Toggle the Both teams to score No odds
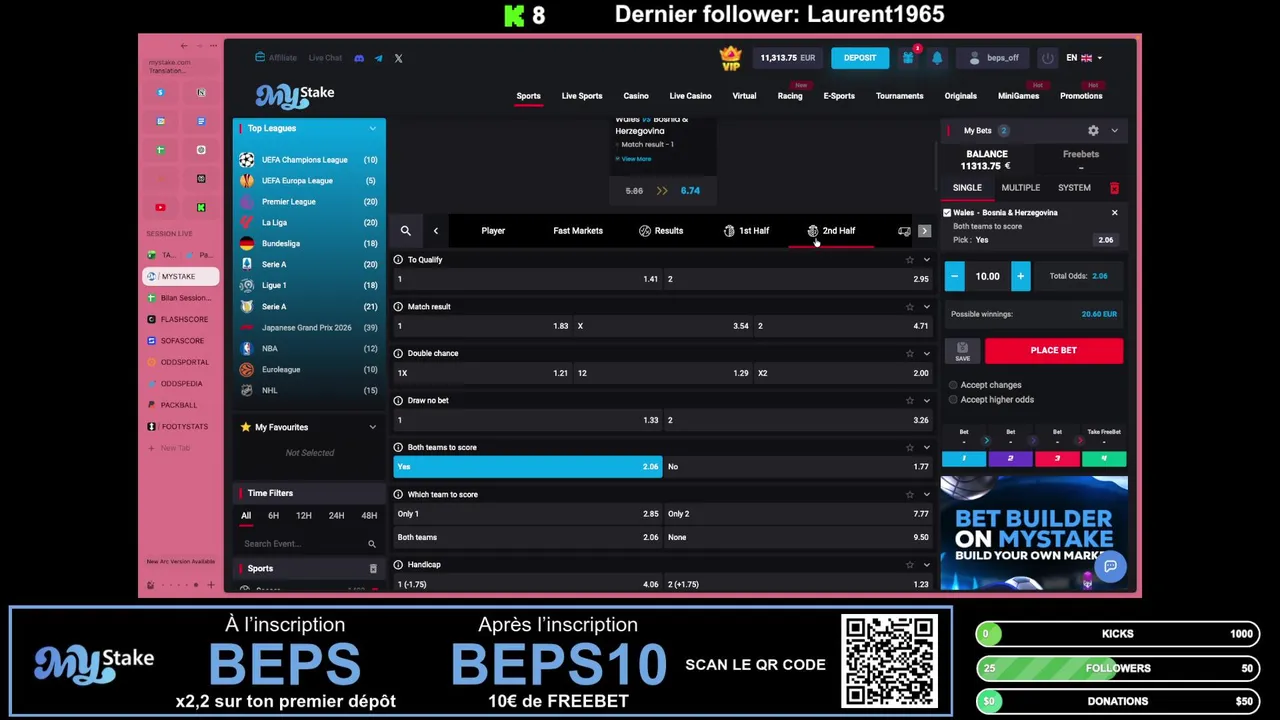Viewport: 1280px width, 720px height. 798,467
